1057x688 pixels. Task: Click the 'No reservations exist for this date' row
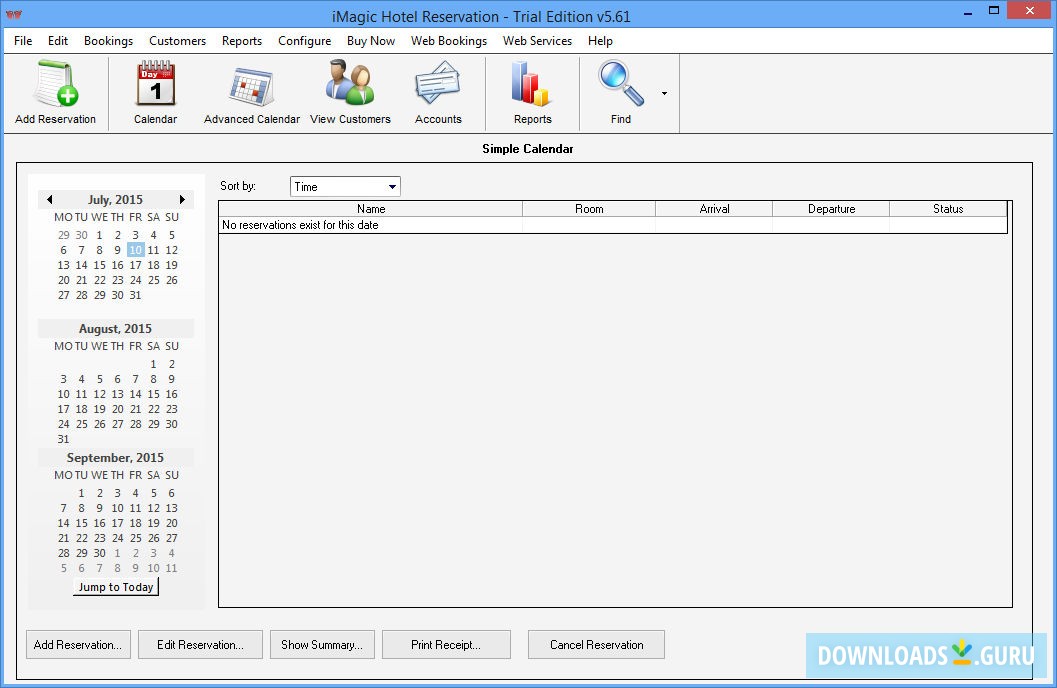click(613, 225)
